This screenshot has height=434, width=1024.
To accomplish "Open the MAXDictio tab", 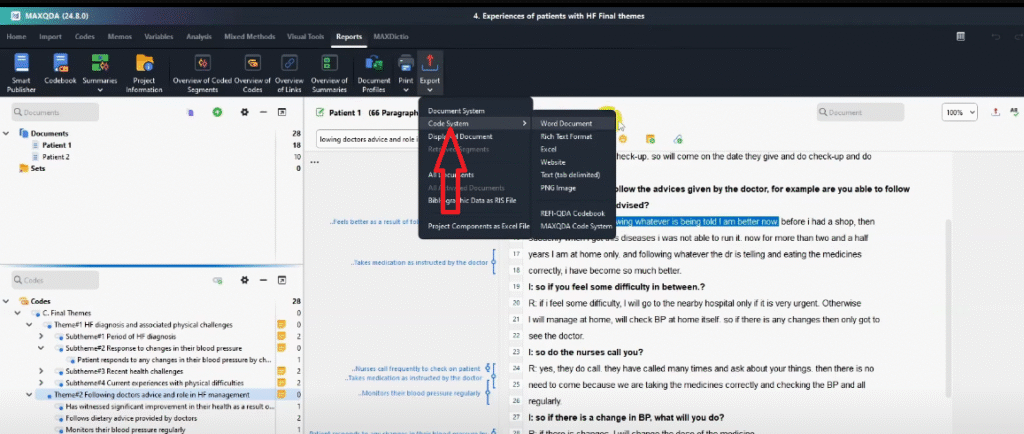I will pos(391,37).
